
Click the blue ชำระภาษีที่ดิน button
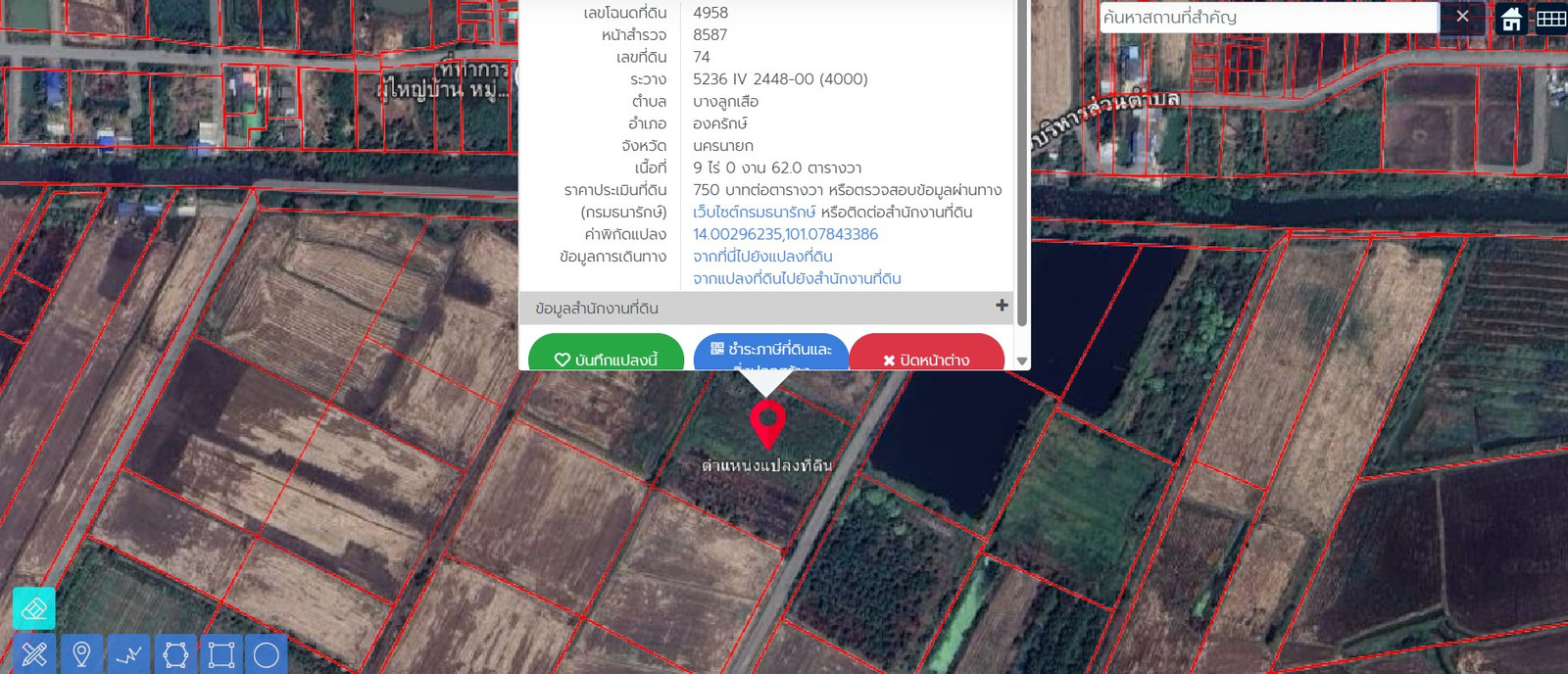[771, 353]
